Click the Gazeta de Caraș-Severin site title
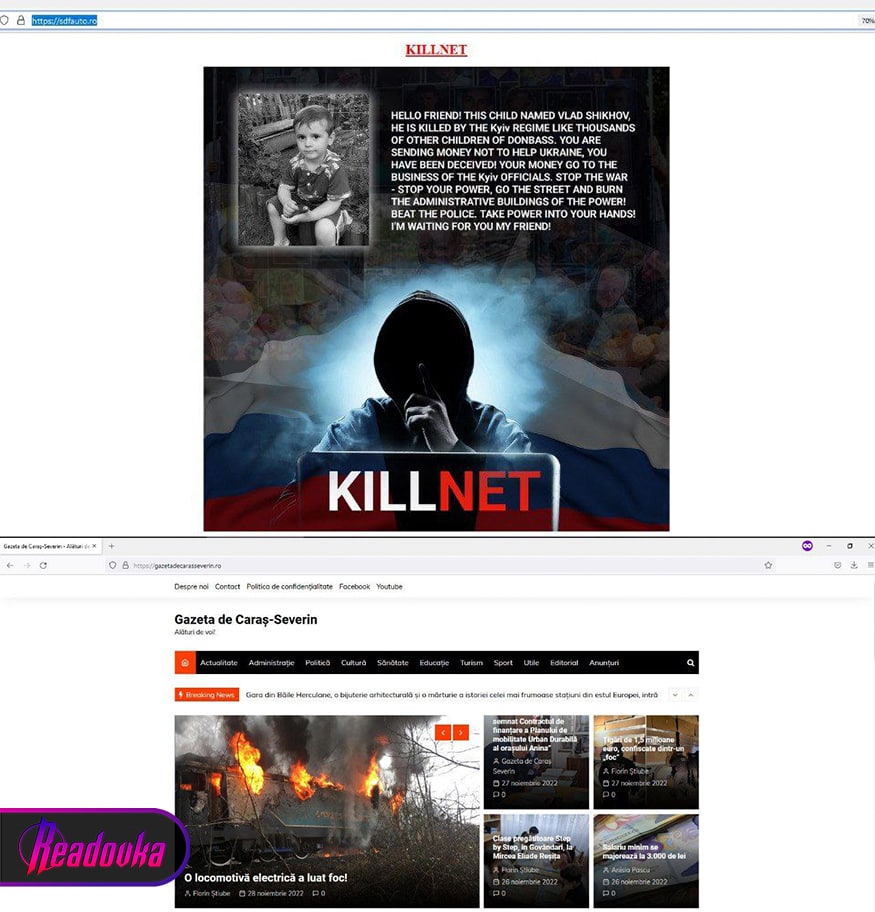 coord(246,619)
